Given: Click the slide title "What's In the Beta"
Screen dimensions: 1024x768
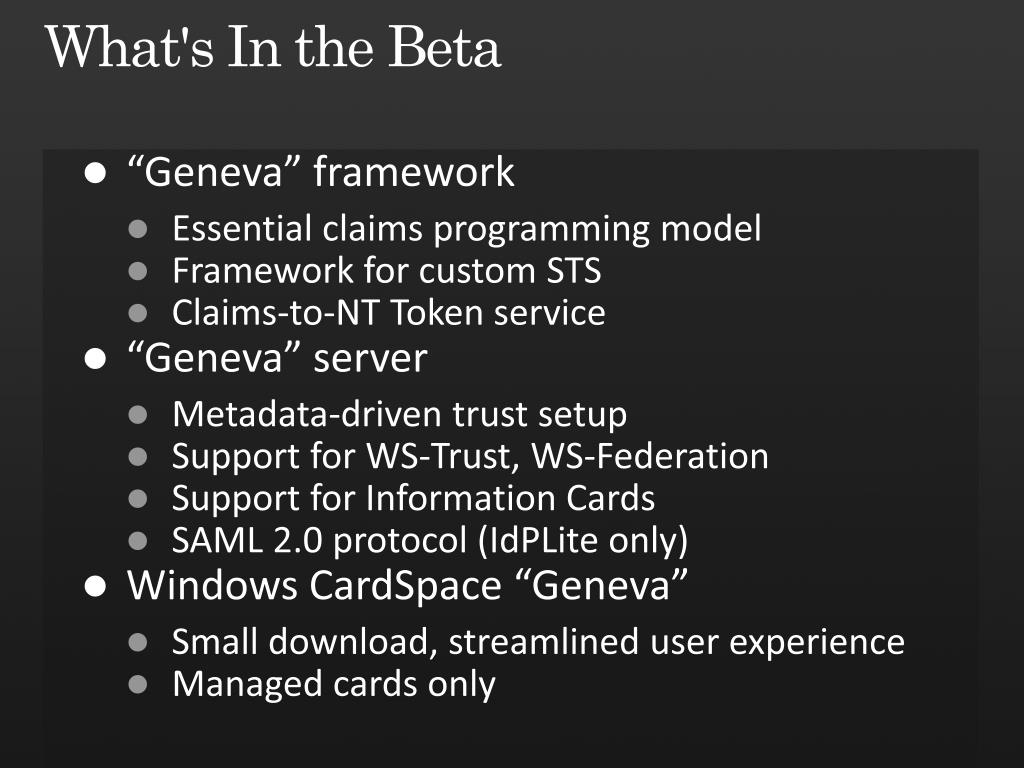Looking at the screenshot, I should point(273,47).
